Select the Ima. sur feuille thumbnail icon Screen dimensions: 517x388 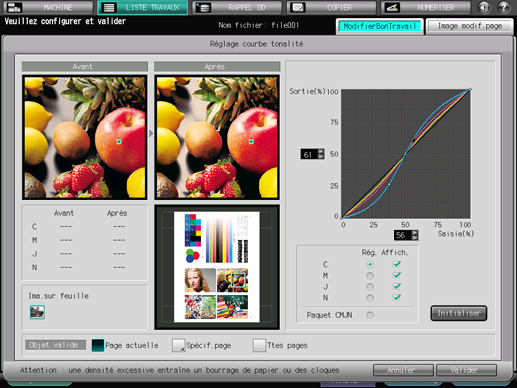pos(37,312)
